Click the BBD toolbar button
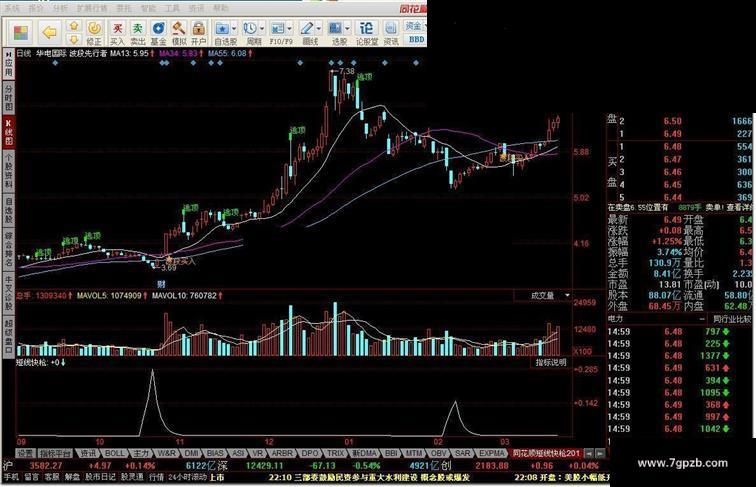Viewport: 756px width, 487px height. (416, 40)
